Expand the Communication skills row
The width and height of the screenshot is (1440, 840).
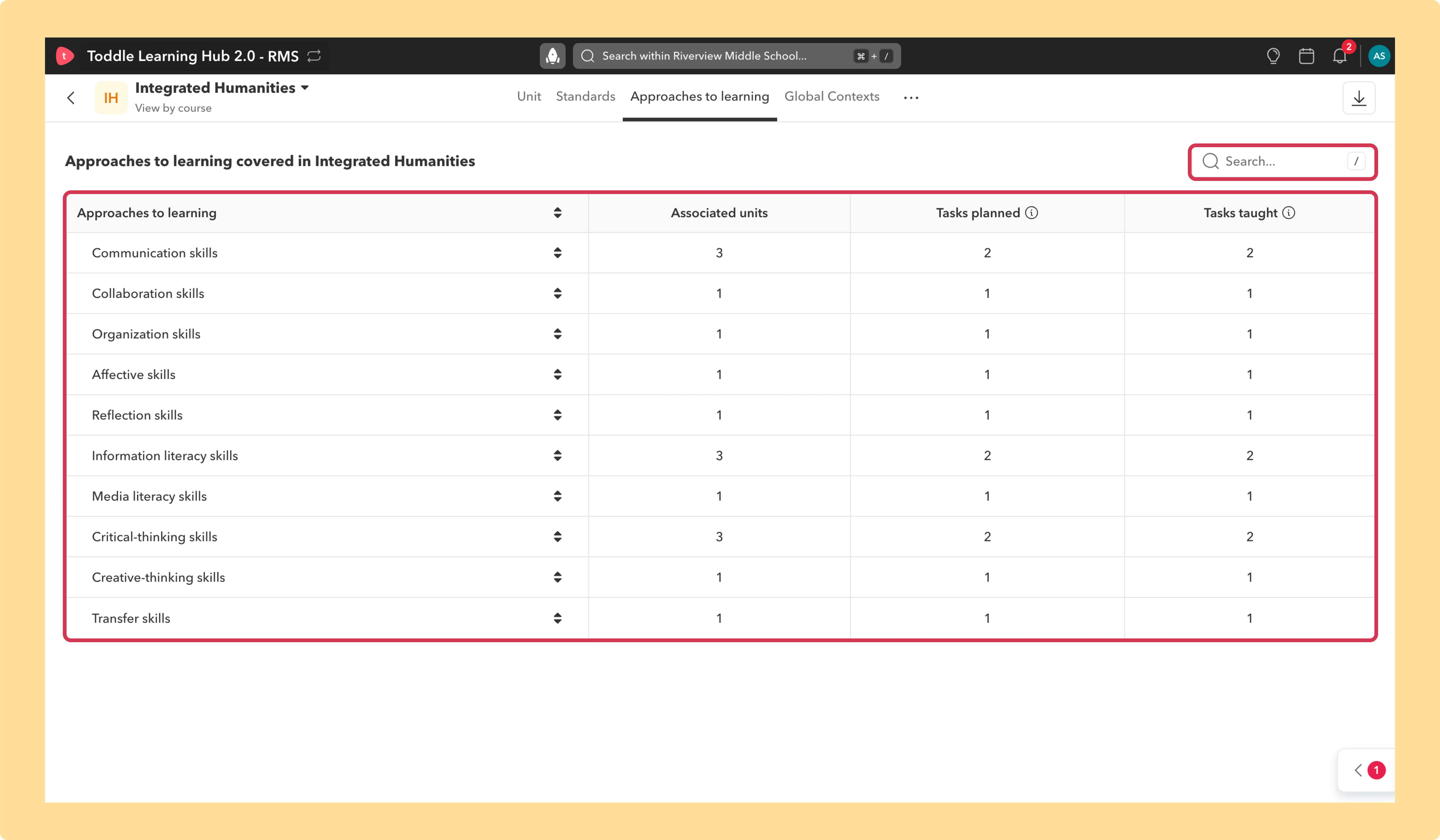click(x=557, y=253)
